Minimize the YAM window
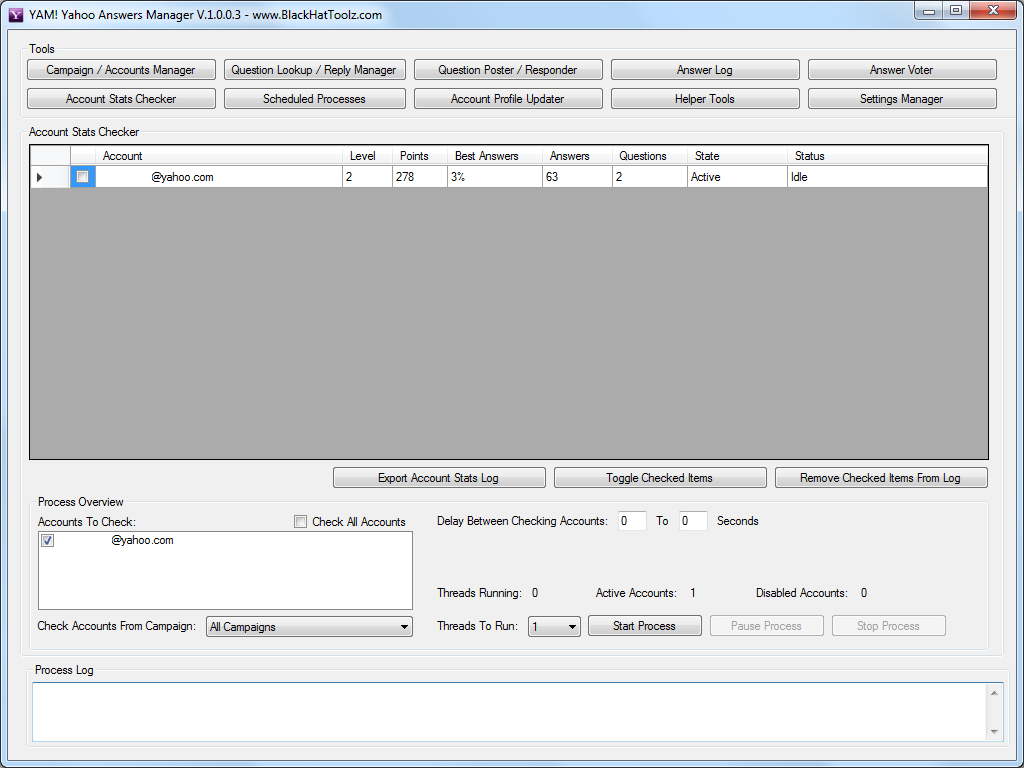This screenshot has height=768, width=1024. (x=929, y=11)
